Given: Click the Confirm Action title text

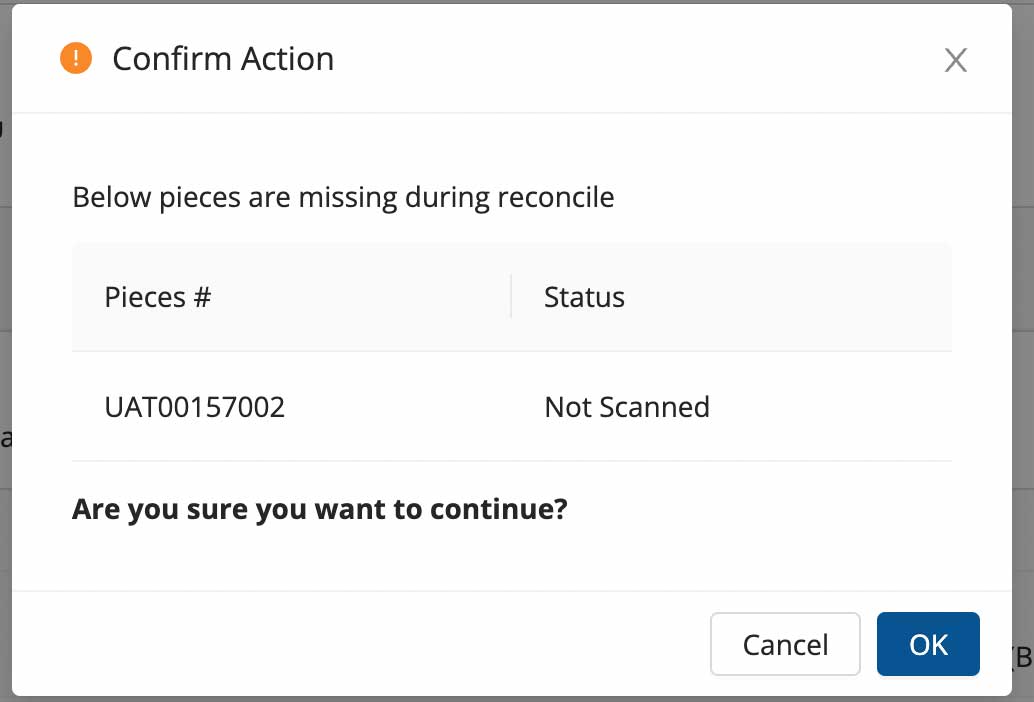Looking at the screenshot, I should click(x=223, y=59).
